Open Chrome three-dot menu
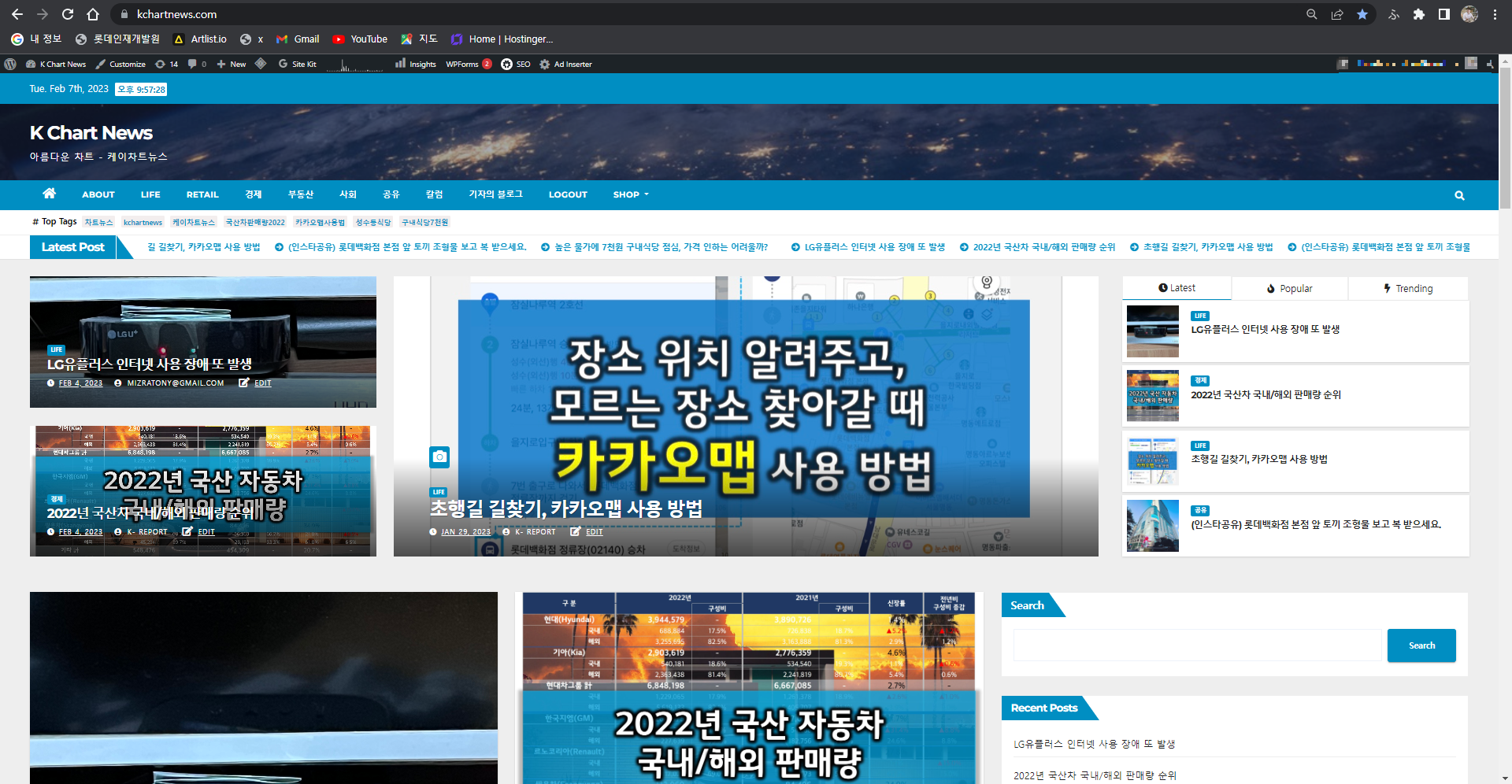This screenshot has width=1512, height=784. [x=1495, y=14]
